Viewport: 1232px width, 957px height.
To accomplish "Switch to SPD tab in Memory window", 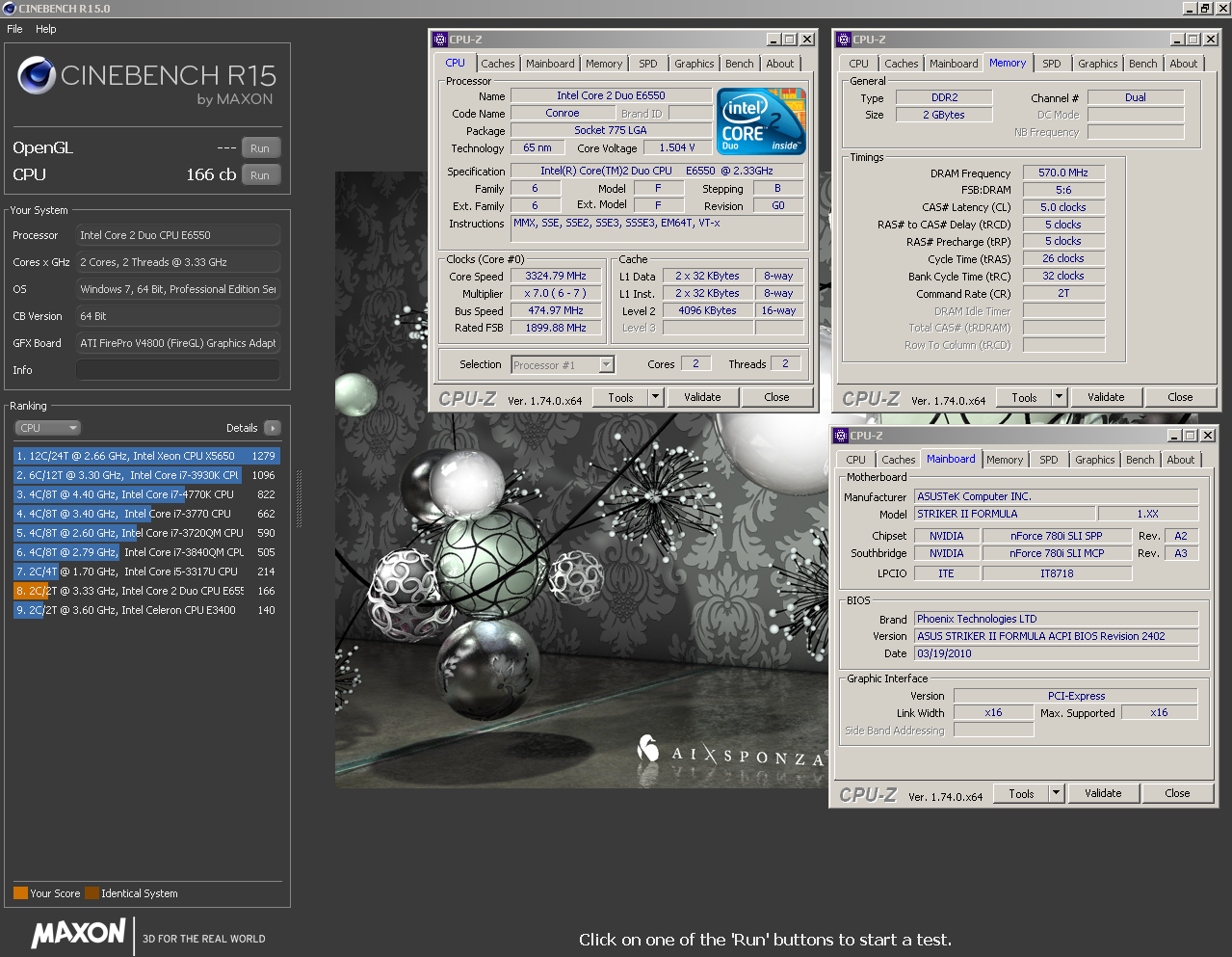I will tap(1052, 64).
